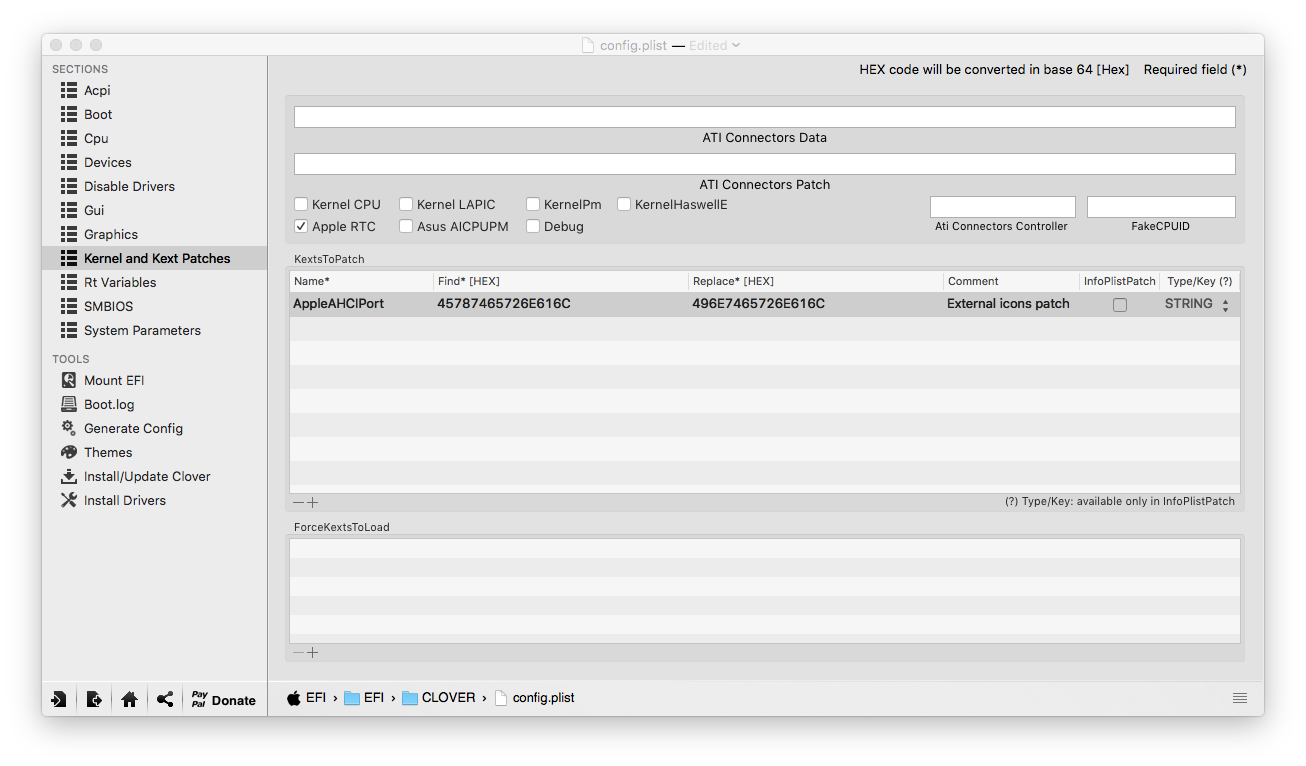Open the STRING Type/Key dropdown
The width and height of the screenshot is (1306, 766).
click(x=1198, y=304)
